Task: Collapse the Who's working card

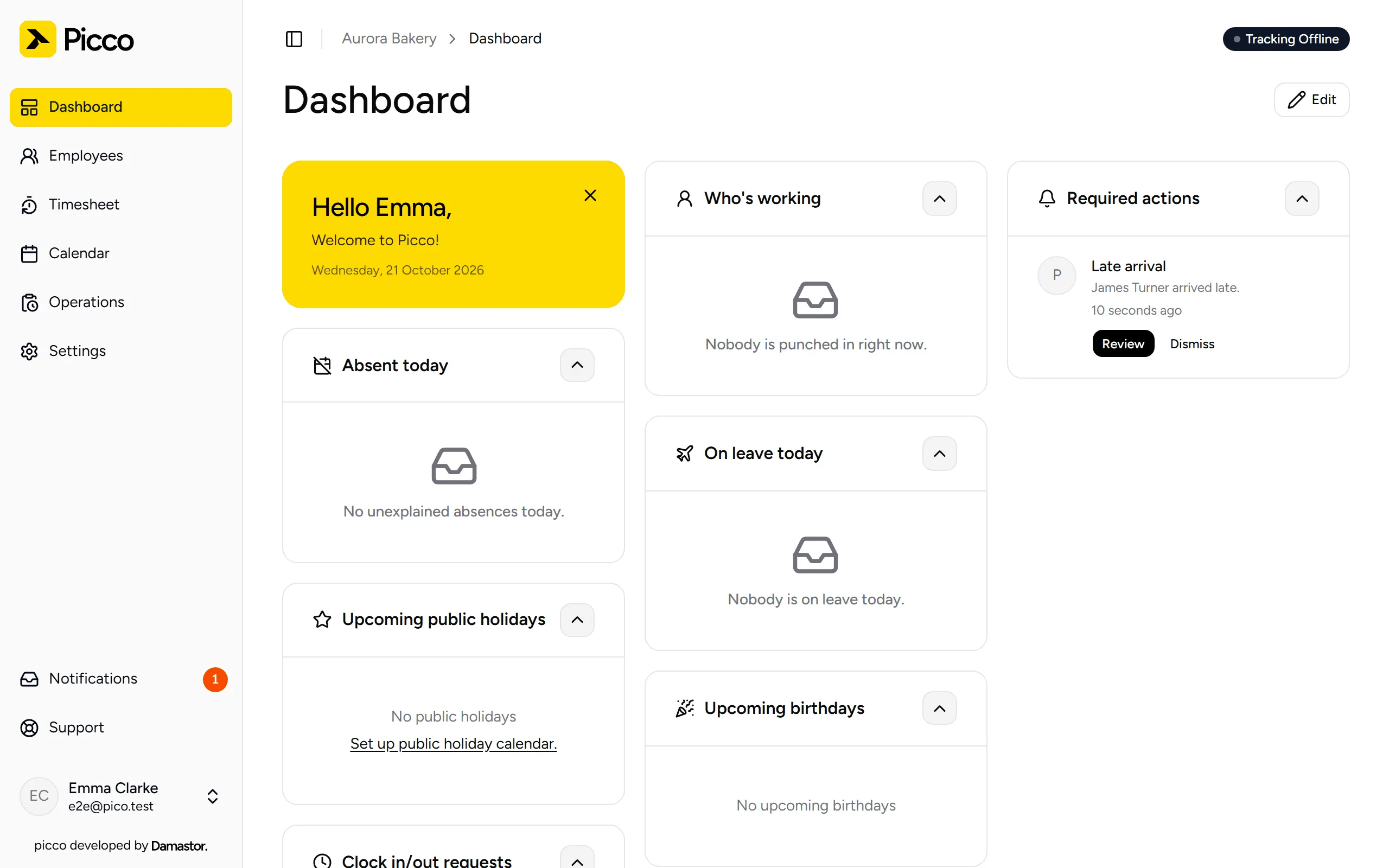Action: [940, 199]
